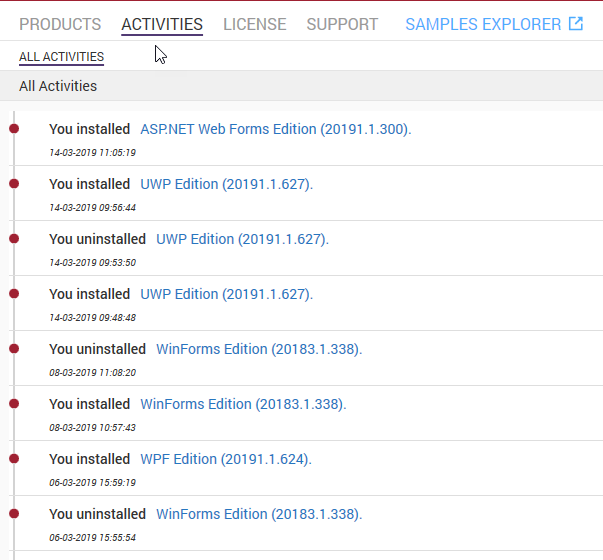Click timeline dot for UWP uninstalled entry
The image size is (603, 560).
point(14,239)
